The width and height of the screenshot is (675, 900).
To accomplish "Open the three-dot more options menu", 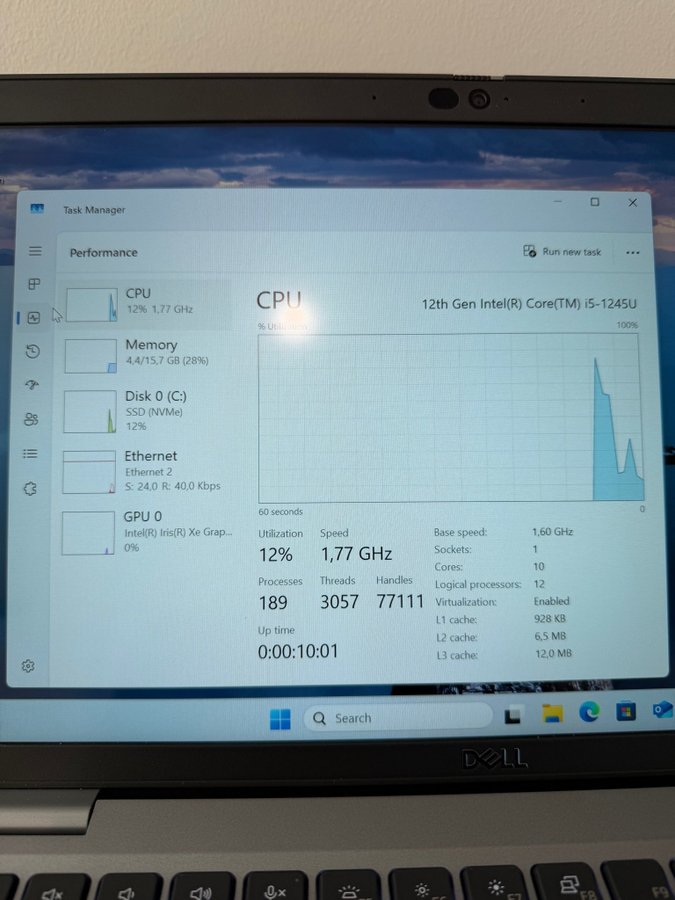I will point(632,253).
